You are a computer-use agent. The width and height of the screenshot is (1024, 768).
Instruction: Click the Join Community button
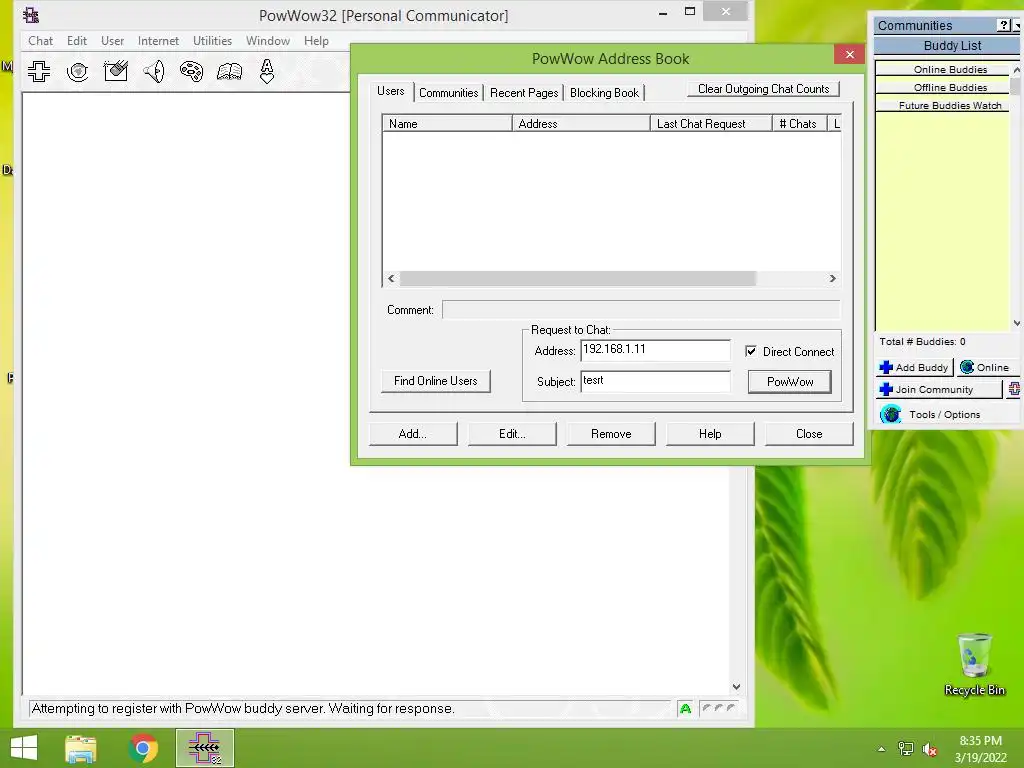938,389
